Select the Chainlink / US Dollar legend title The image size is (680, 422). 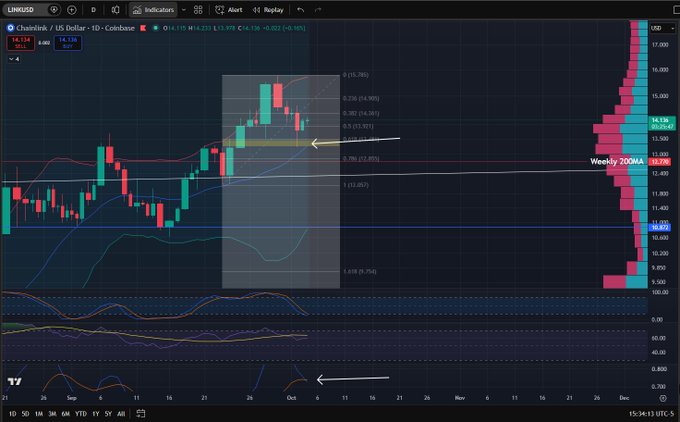[x=75, y=28]
